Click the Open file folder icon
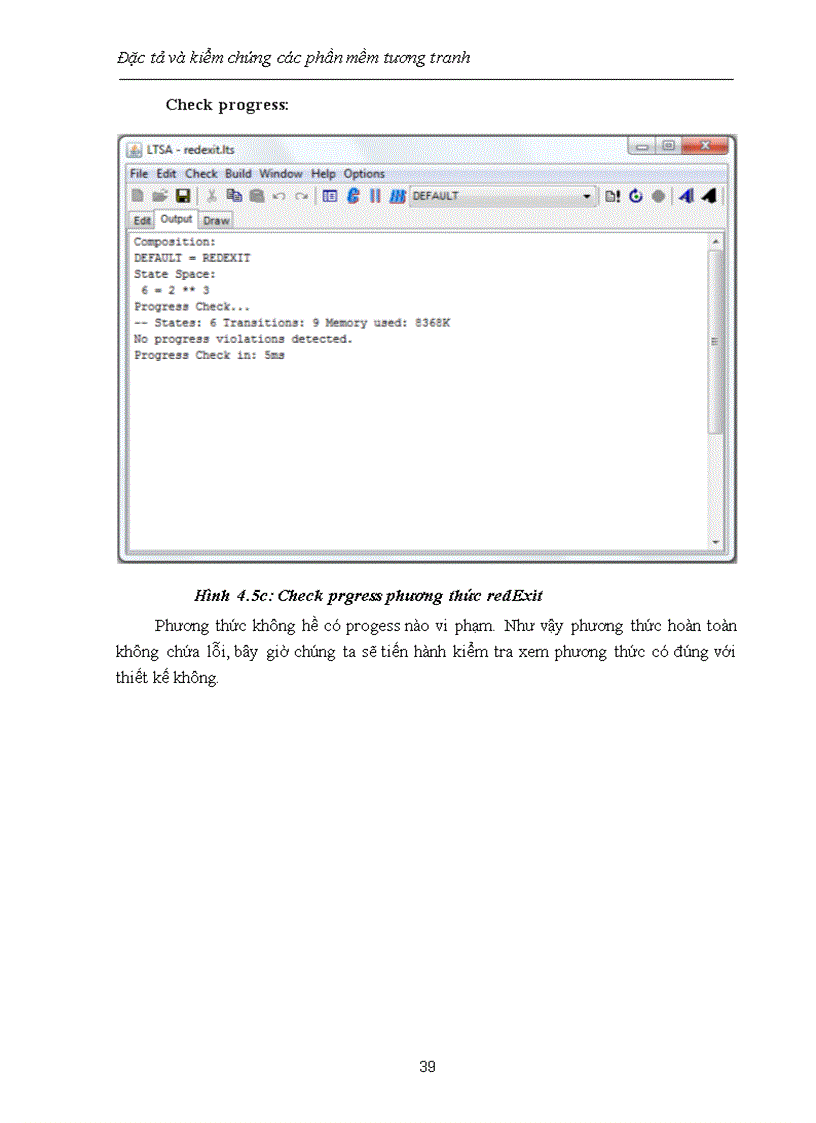Screen dimensions: 816x1123 click(160, 196)
